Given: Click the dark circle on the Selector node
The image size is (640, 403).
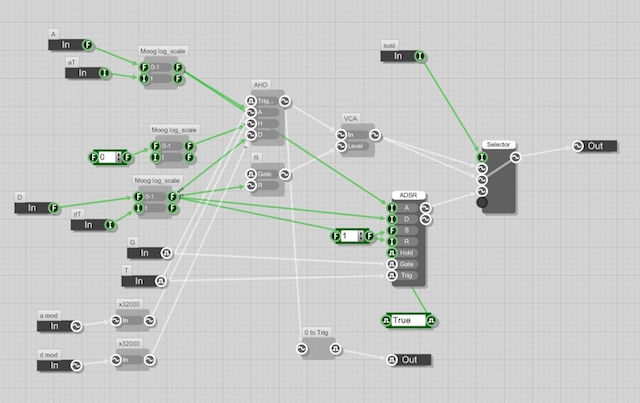Looking at the screenshot, I should point(483,202).
